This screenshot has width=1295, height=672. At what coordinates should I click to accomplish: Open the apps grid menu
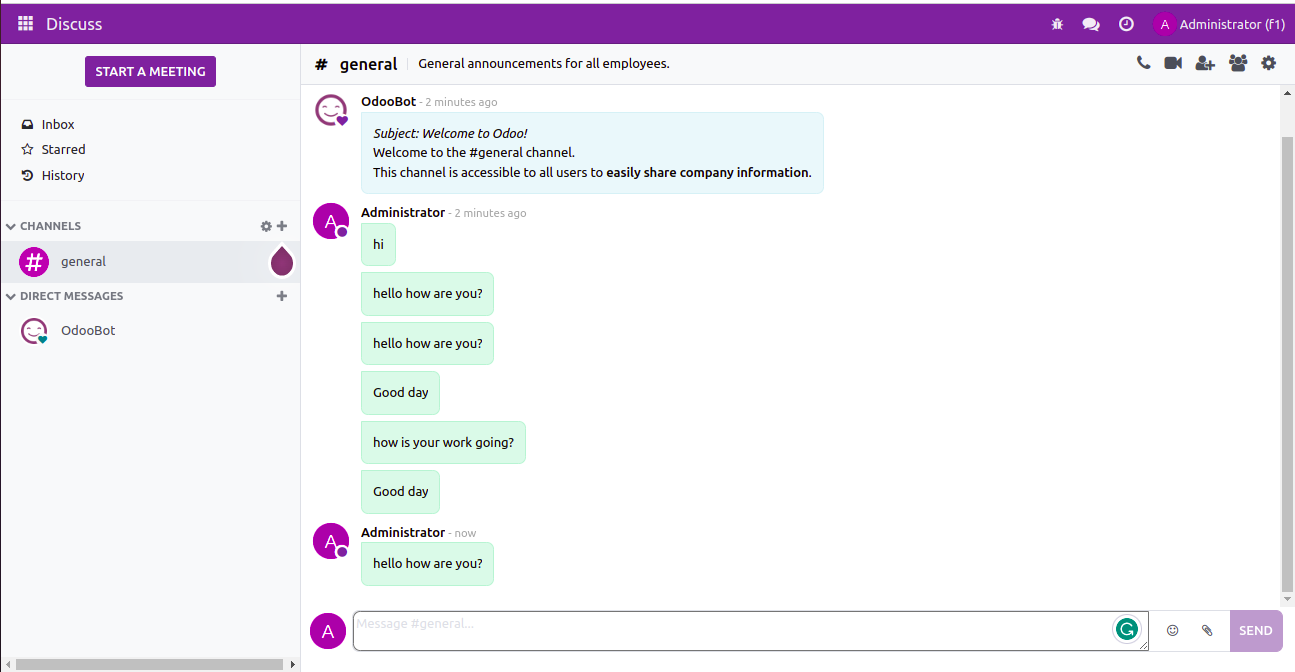point(26,24)
